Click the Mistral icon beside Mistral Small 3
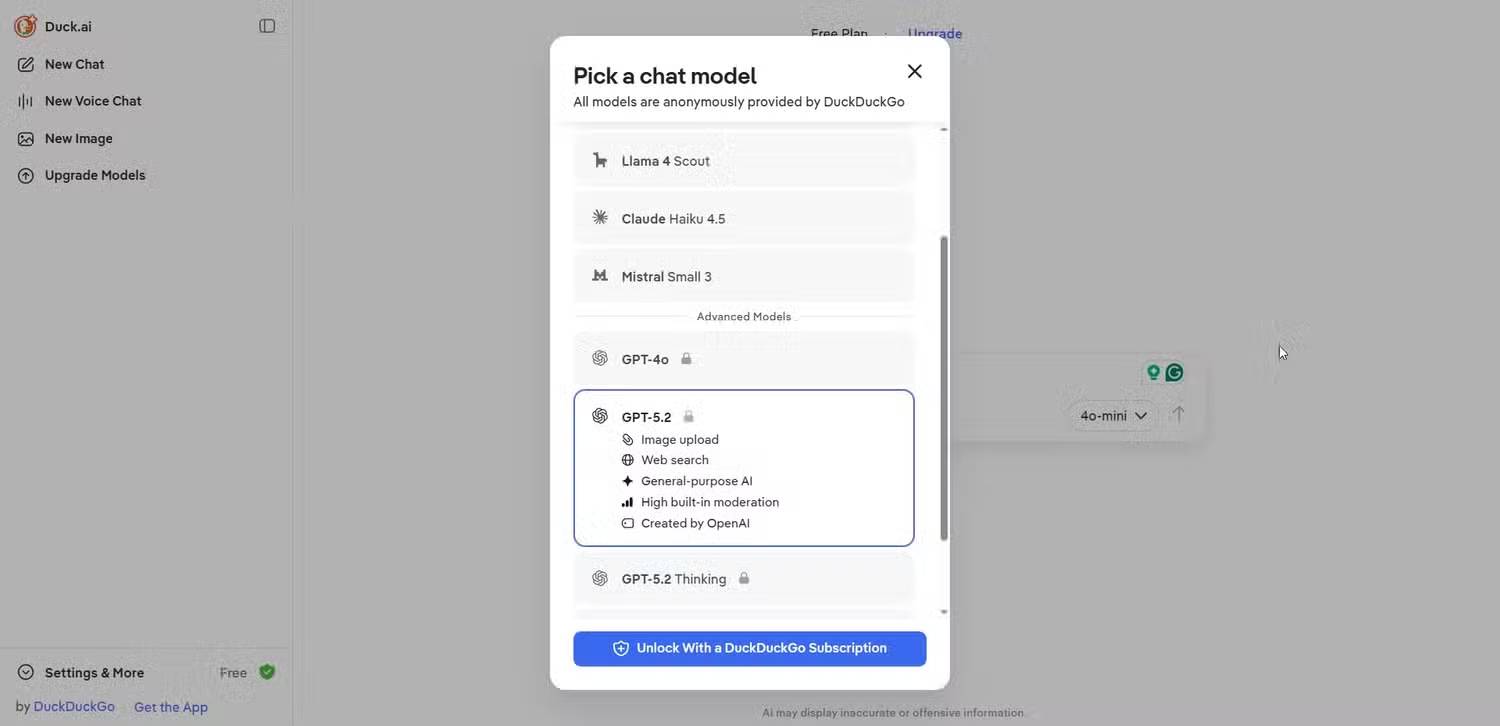The width and height of the screenshot is (1500, 726). click(599, 276)
